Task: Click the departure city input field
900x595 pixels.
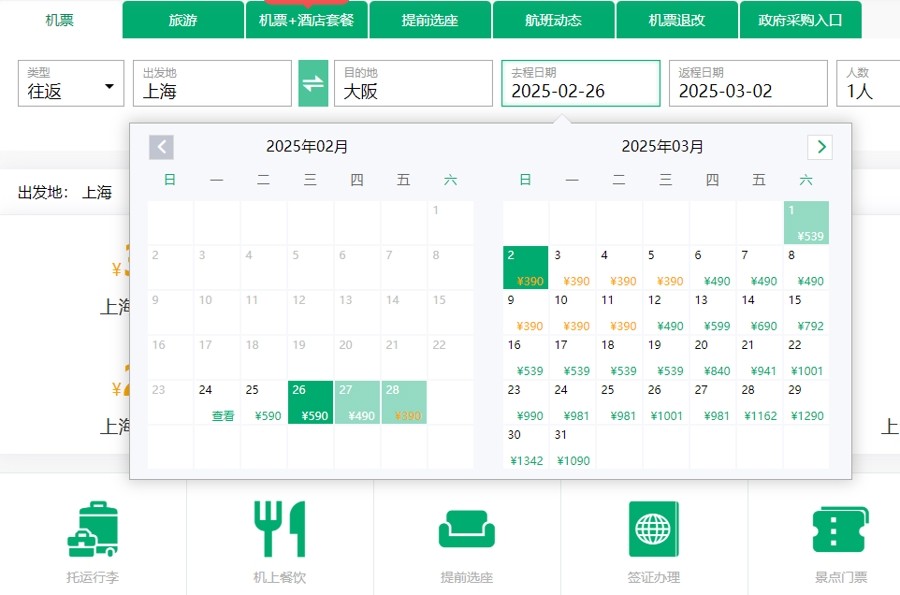Action: [x=212, y=83]
